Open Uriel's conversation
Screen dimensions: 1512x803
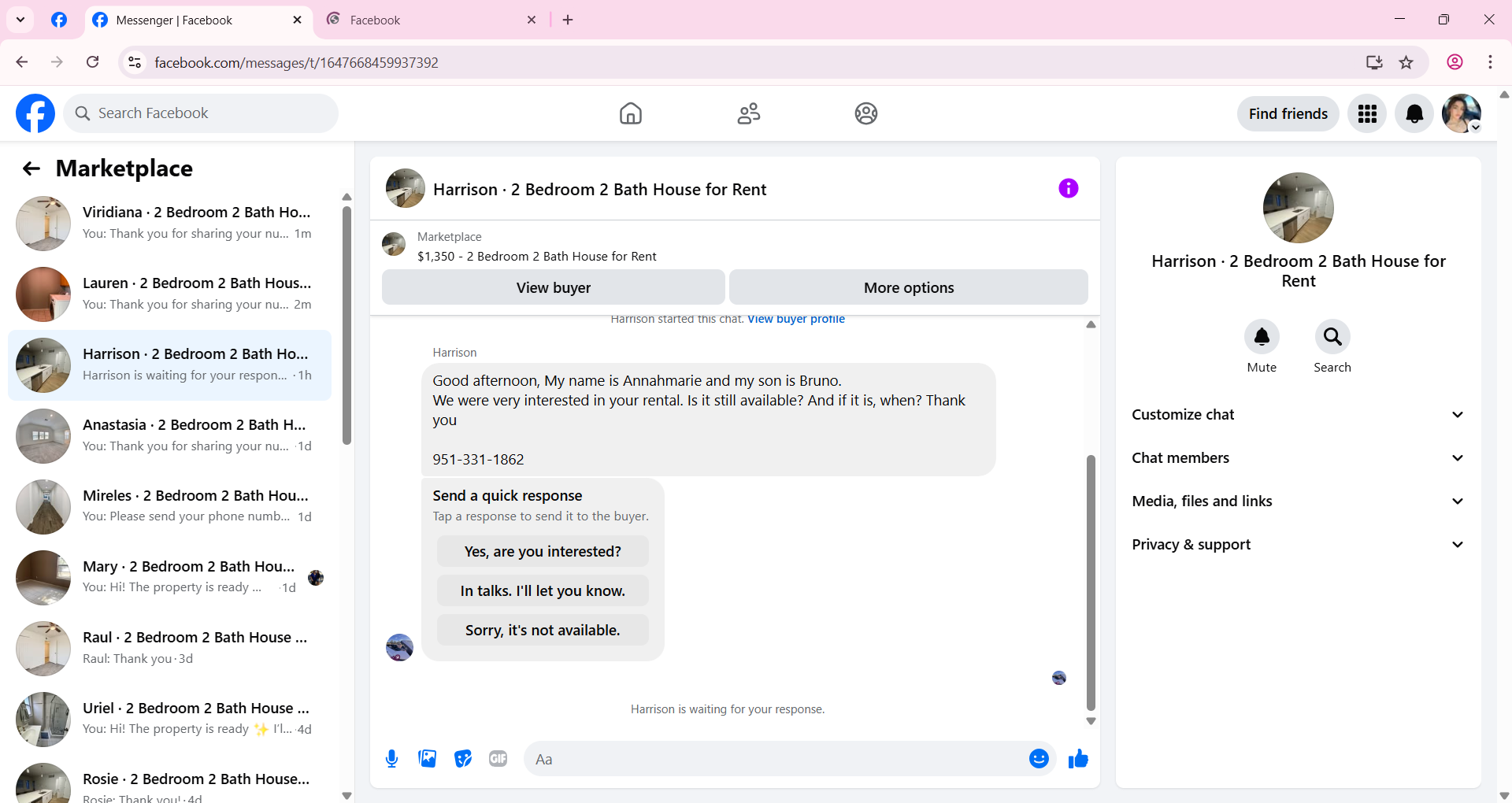point(169,720)
